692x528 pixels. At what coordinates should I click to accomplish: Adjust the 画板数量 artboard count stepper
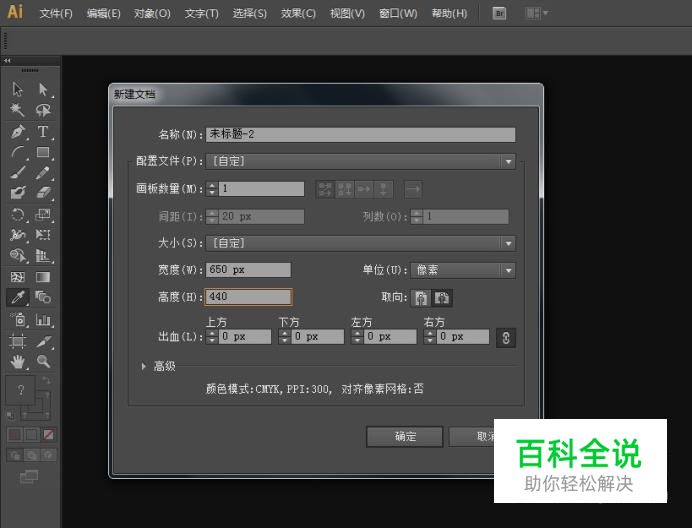(x=212, y=189)
